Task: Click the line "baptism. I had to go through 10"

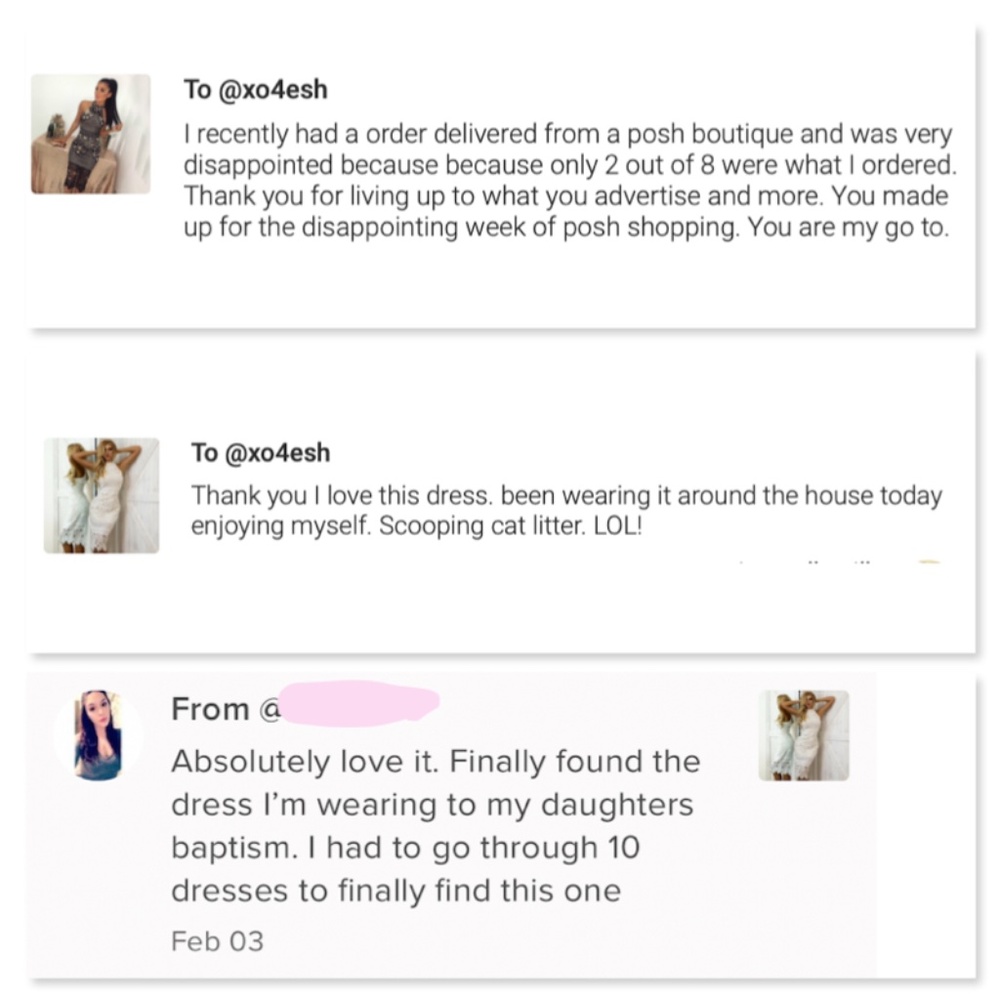Action: point(405,848)
